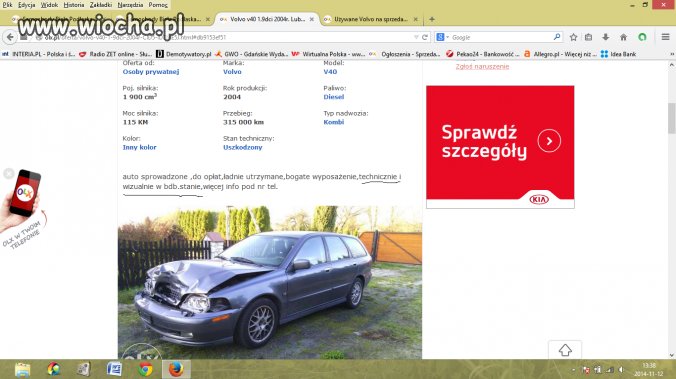Click the arrow circle in KIA ad

click(549, 141)
